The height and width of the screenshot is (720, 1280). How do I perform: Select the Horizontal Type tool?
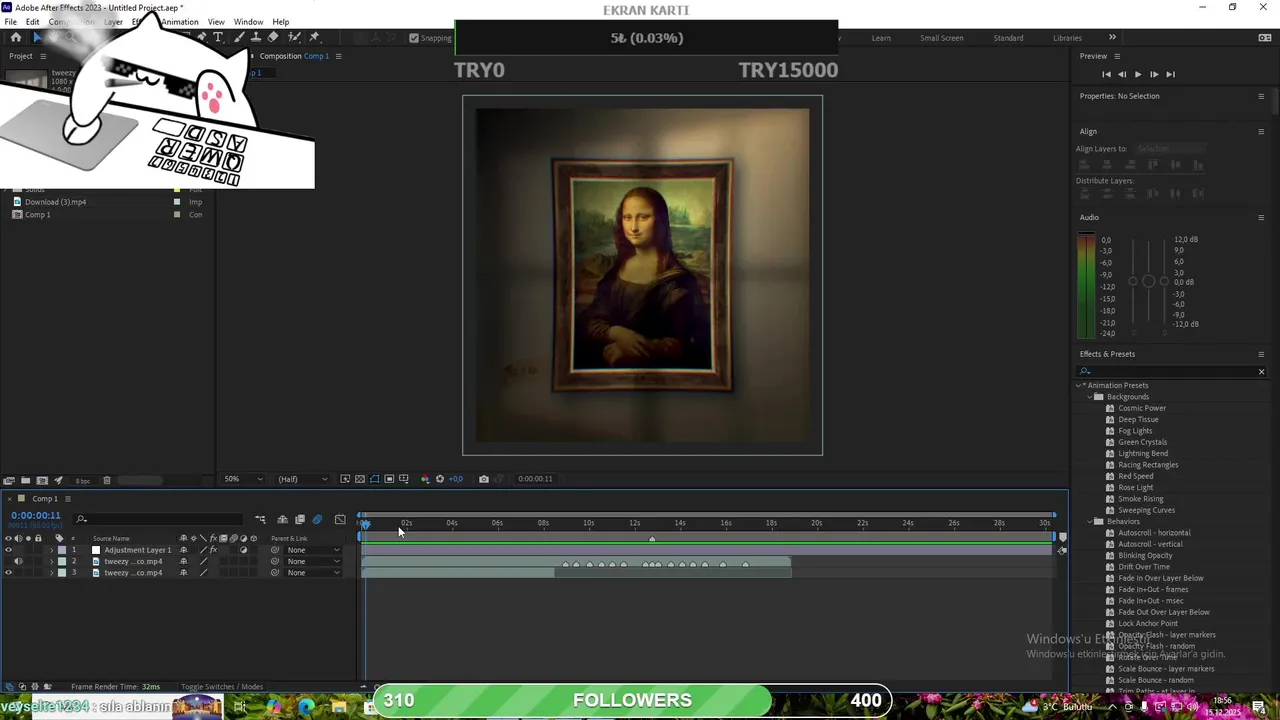[x=218, y=38]
